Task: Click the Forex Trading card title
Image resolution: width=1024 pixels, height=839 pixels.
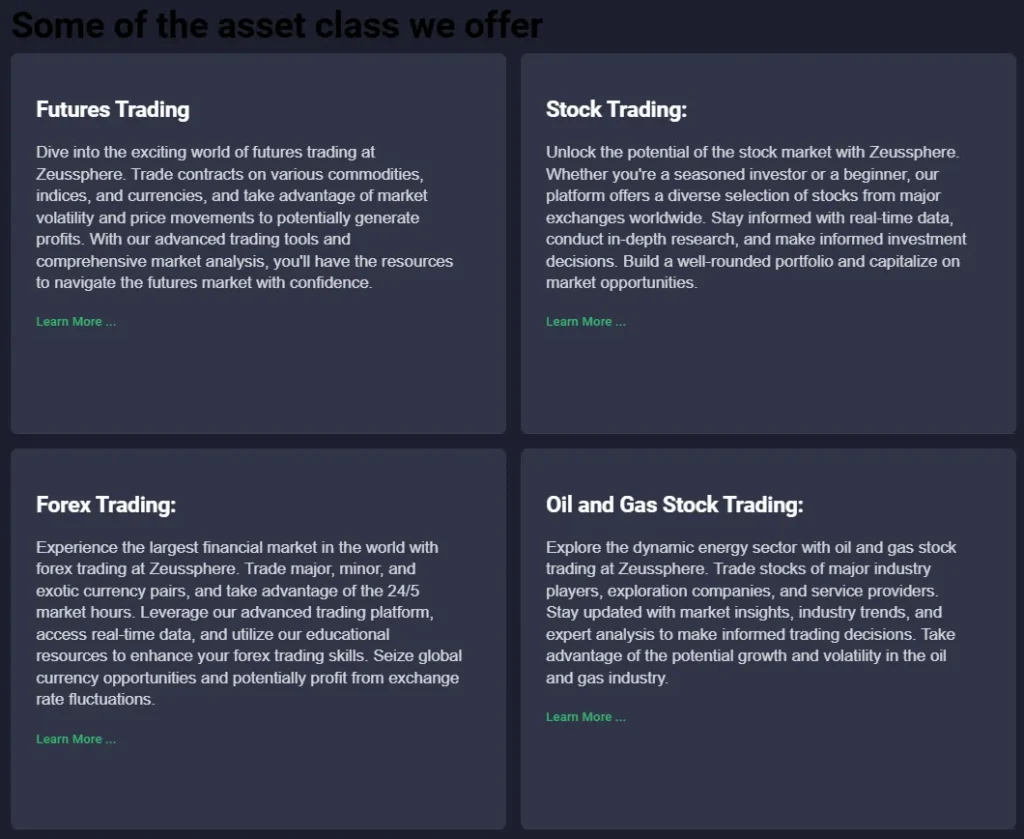Action: pos(106,505)
